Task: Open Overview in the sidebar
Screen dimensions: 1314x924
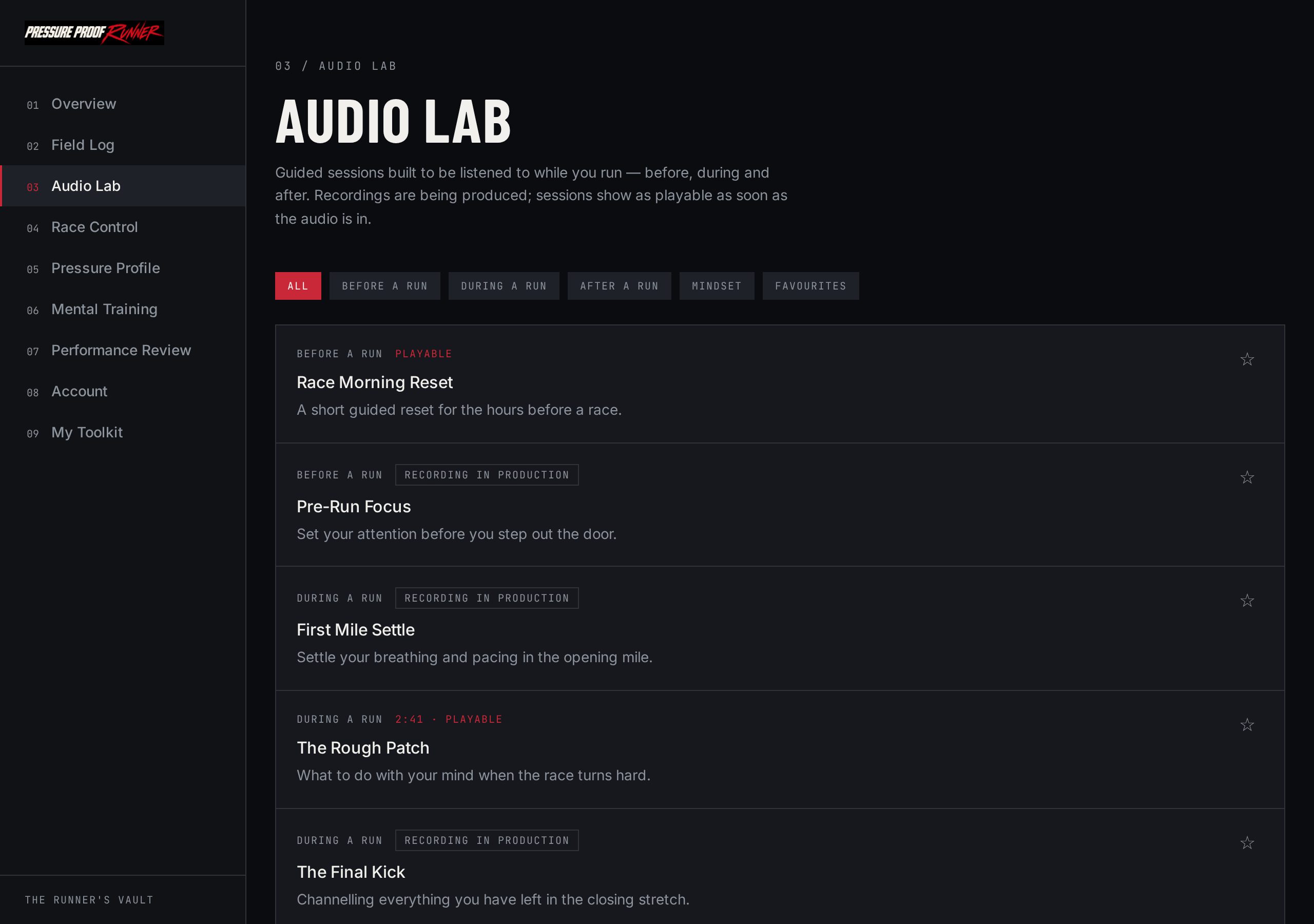Action: [123, 104]
